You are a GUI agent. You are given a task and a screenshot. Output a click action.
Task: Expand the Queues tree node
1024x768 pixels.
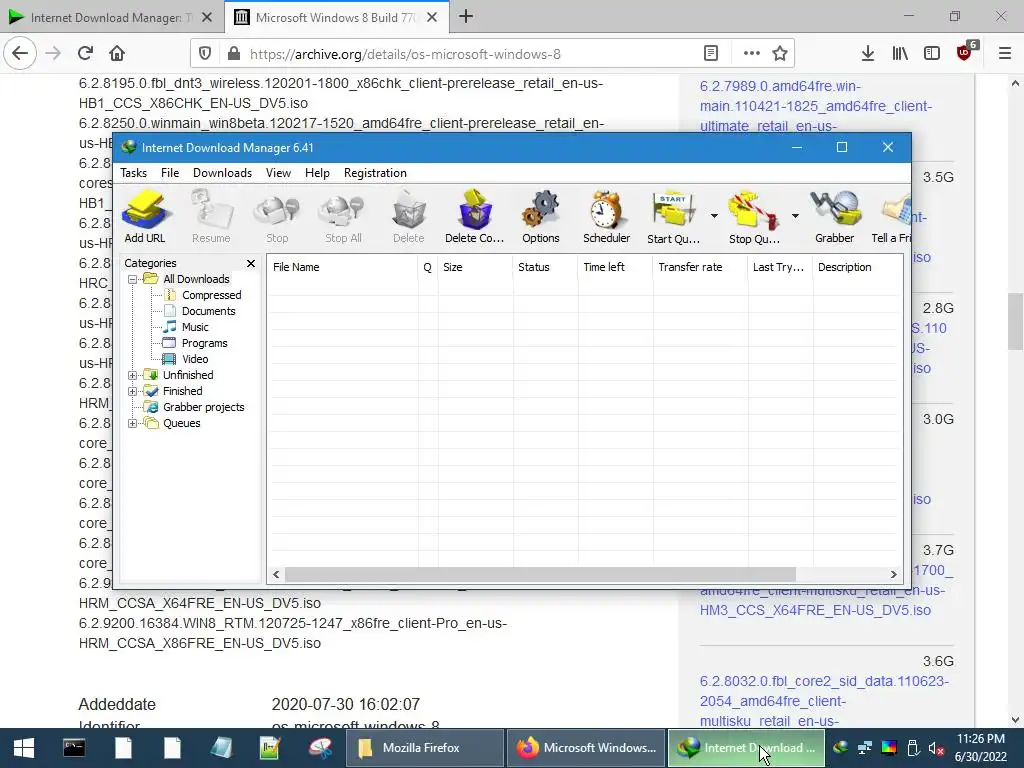click(133, 423)
